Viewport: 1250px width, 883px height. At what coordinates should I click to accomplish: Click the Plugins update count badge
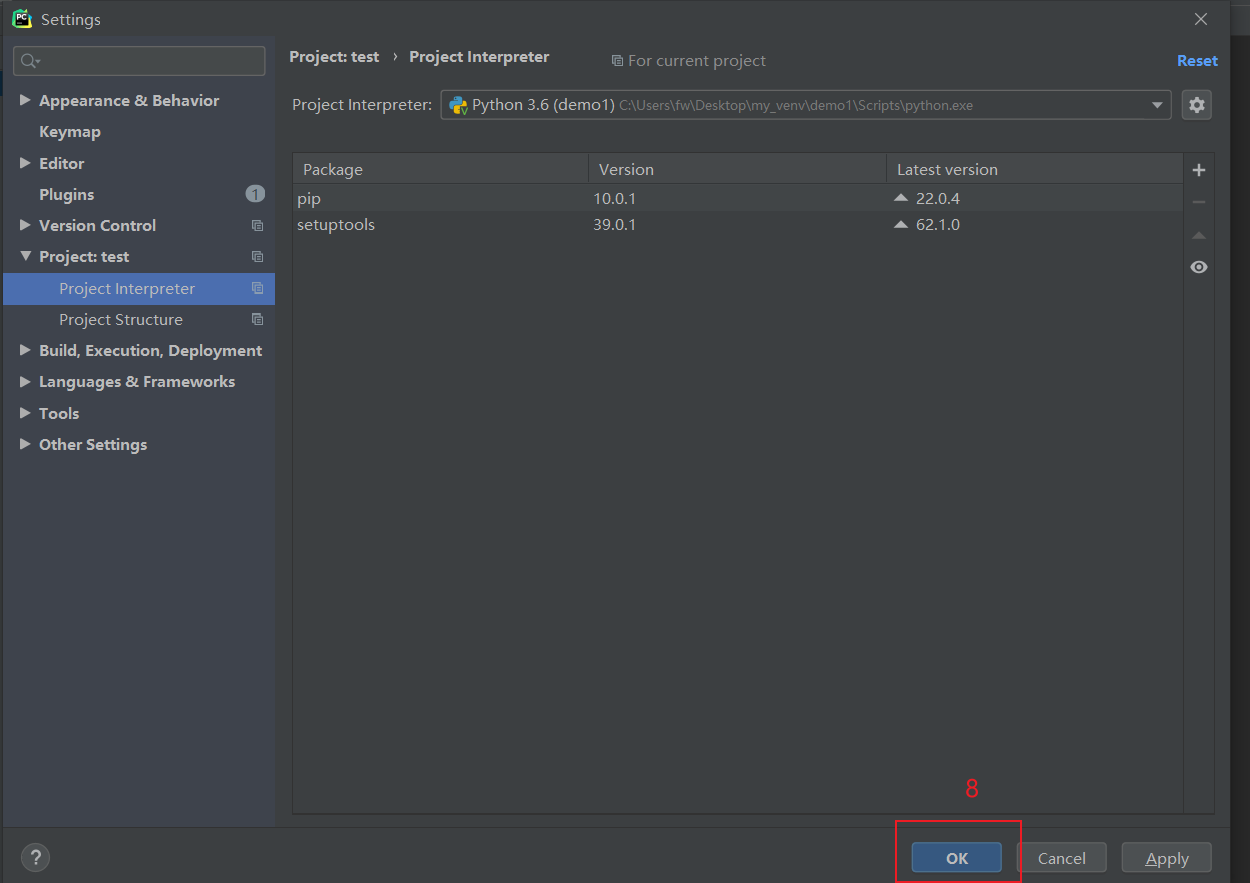(x=255, y=194)
